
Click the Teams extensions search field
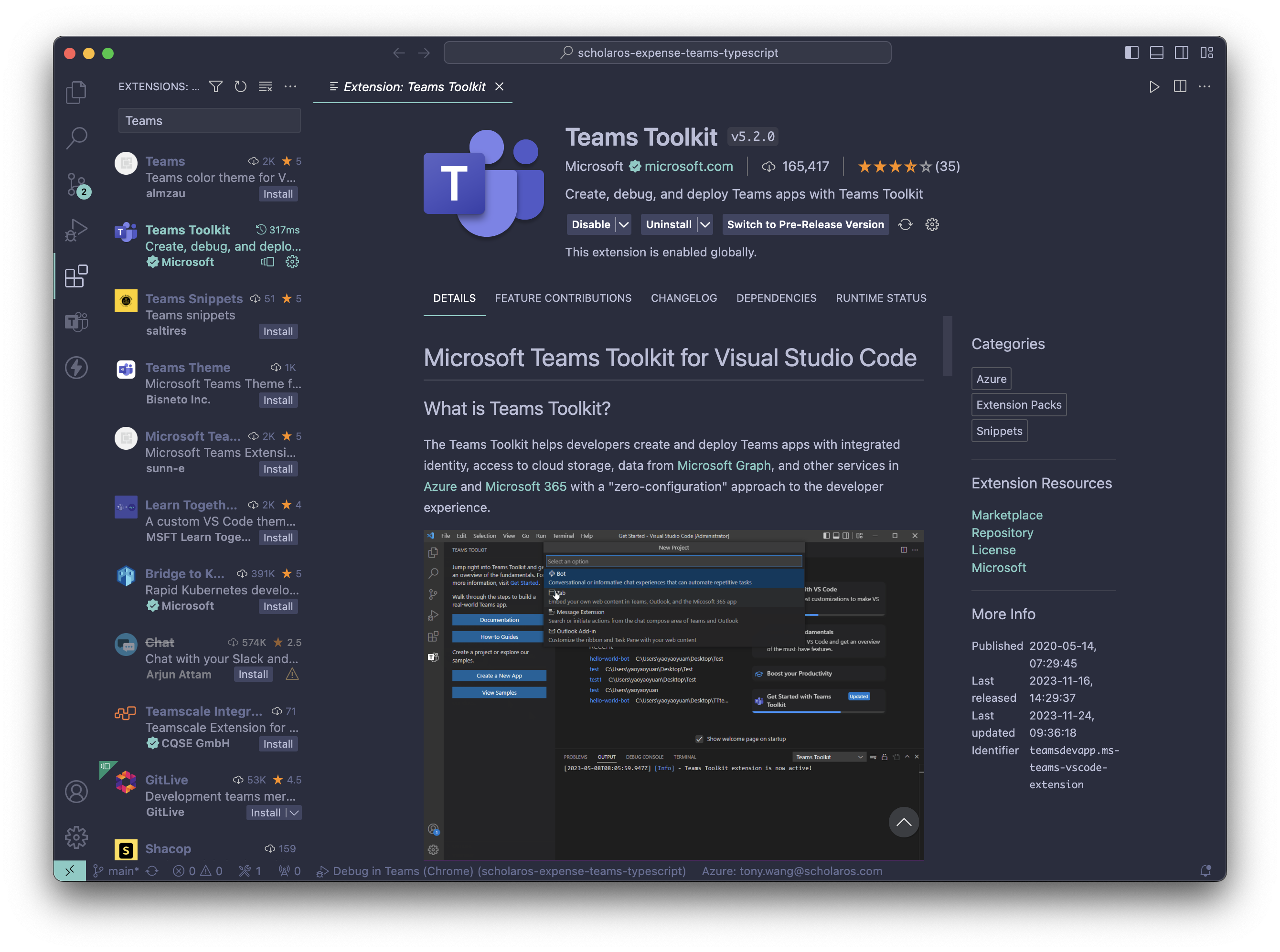210,120
